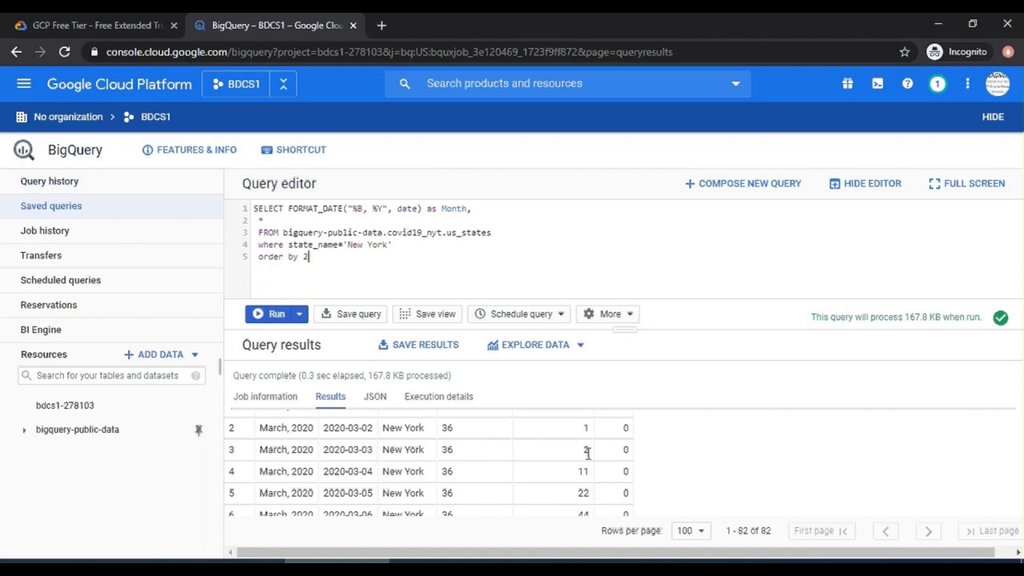Click the Search products and resources field
The height and width of the screenshot is (576, 1024).
click(568, 84)
